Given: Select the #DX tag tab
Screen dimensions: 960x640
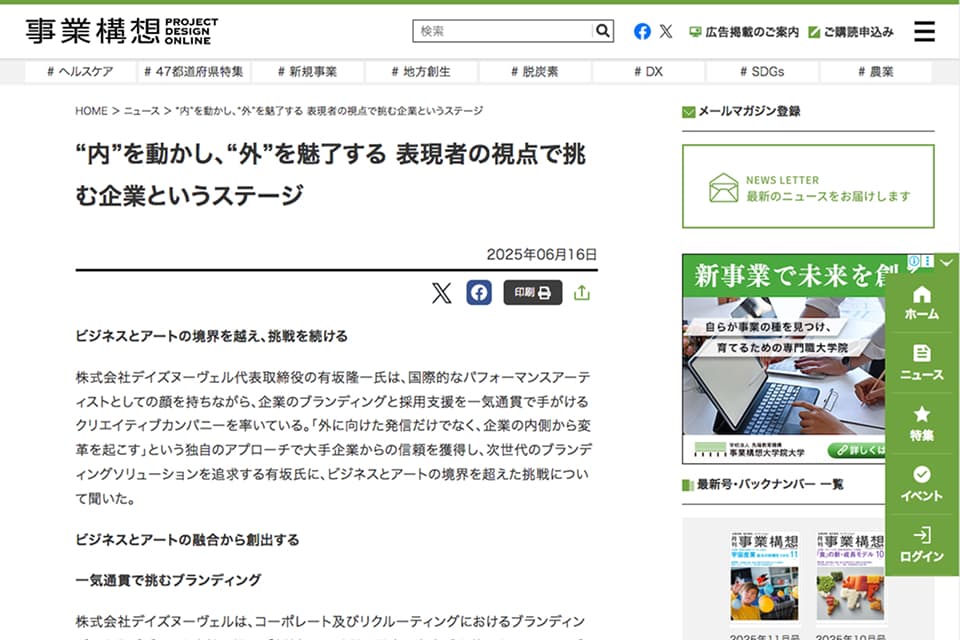Looking at the screenshot, I should coord(648,72).
